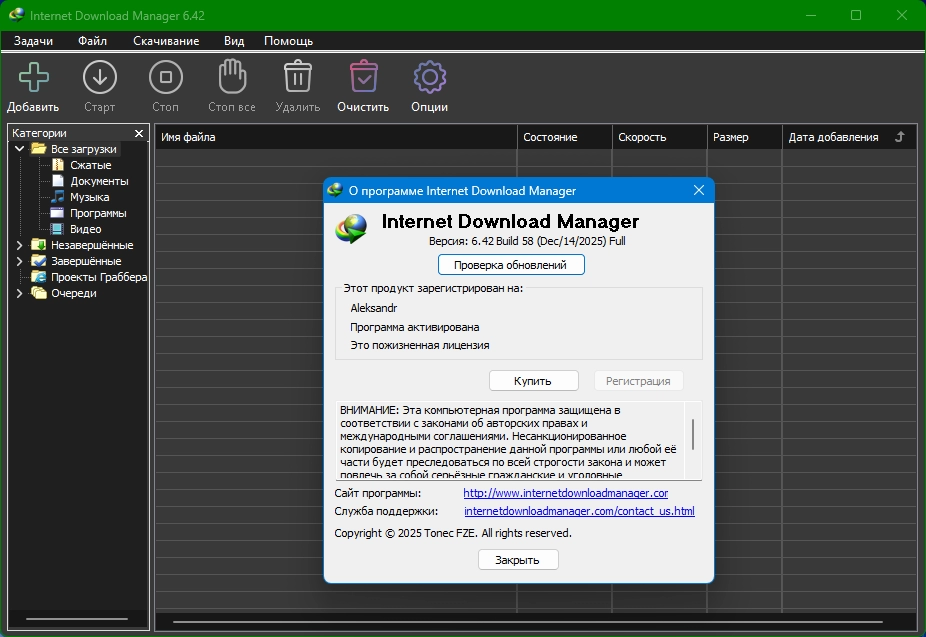
Task: Expand the "Очереди" tree node
Action: click(x=19, y=293)
